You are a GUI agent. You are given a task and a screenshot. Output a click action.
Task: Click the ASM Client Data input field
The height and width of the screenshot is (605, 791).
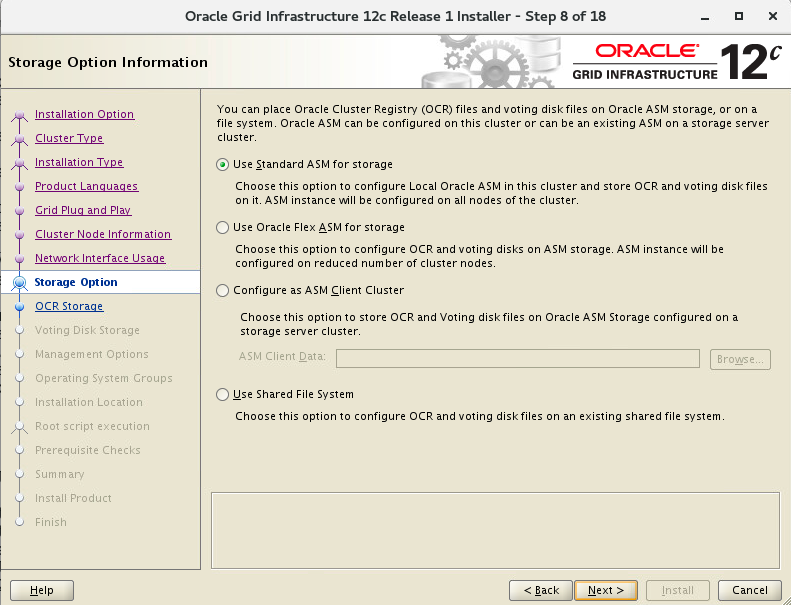[518, 359]
